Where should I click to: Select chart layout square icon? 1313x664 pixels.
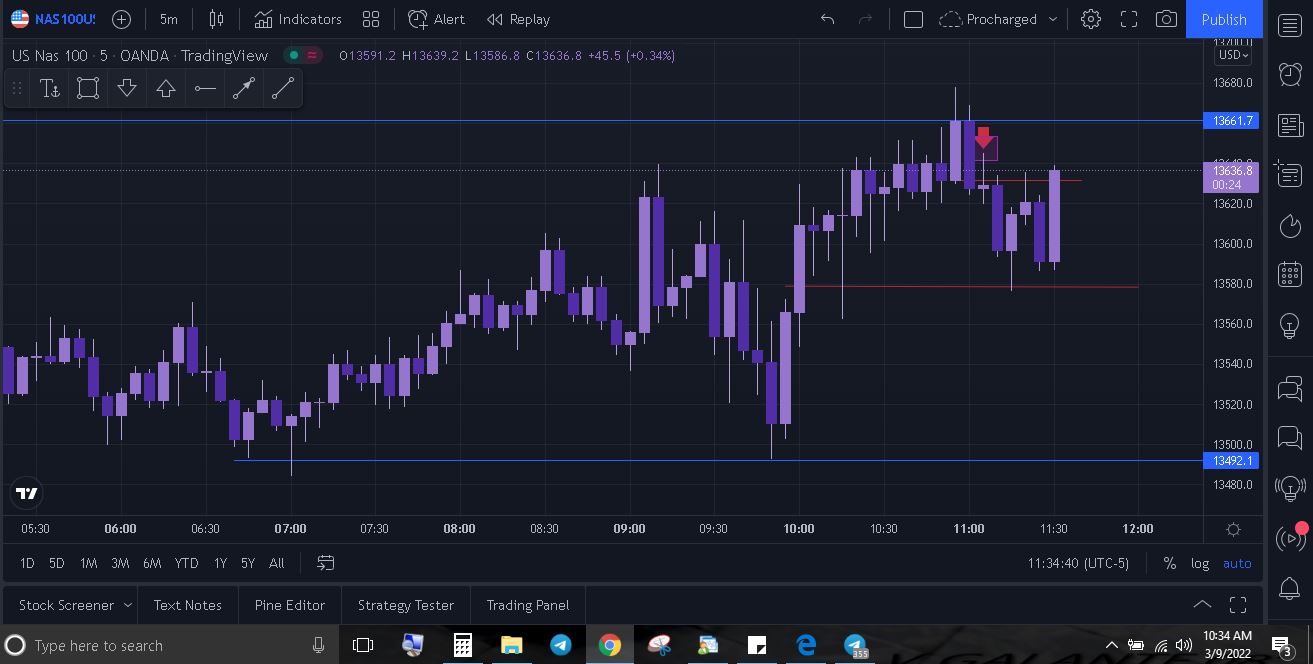point(913,19)
